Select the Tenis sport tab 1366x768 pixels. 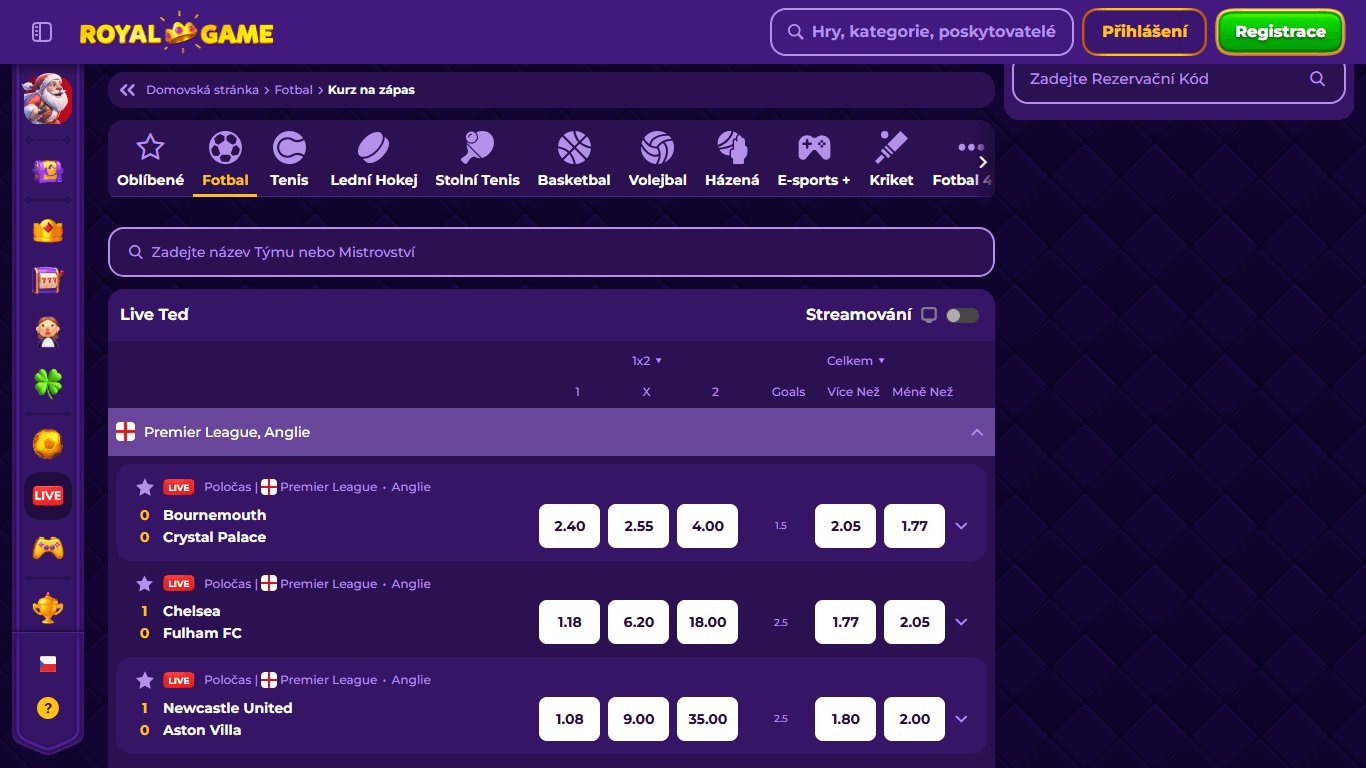(x=289, y=160)
